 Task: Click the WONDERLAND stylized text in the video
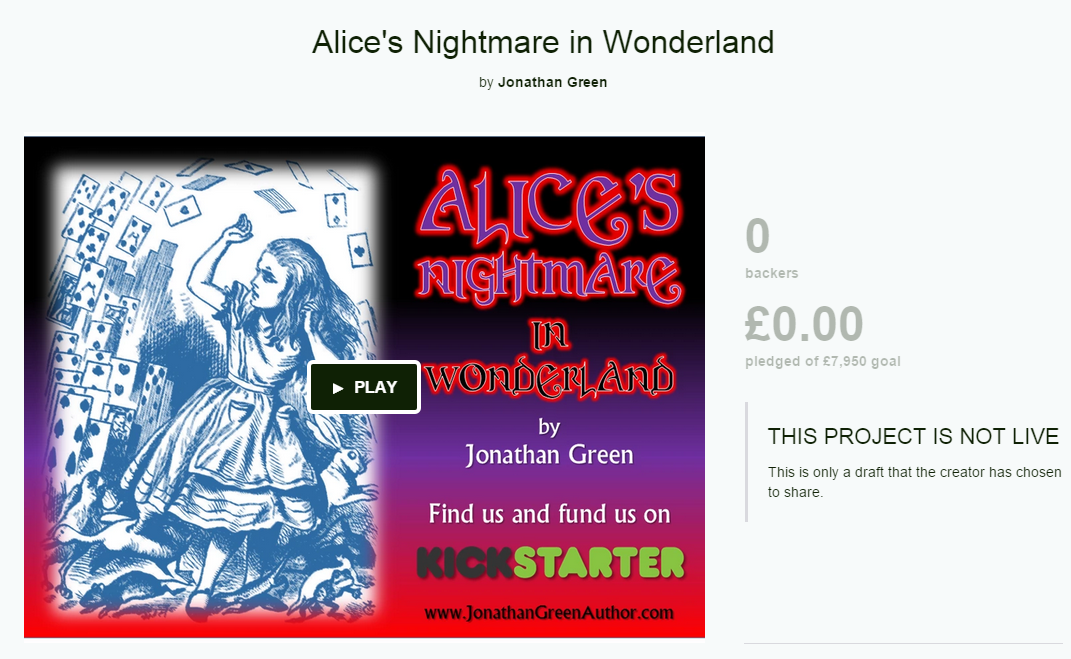coord(550,376)
